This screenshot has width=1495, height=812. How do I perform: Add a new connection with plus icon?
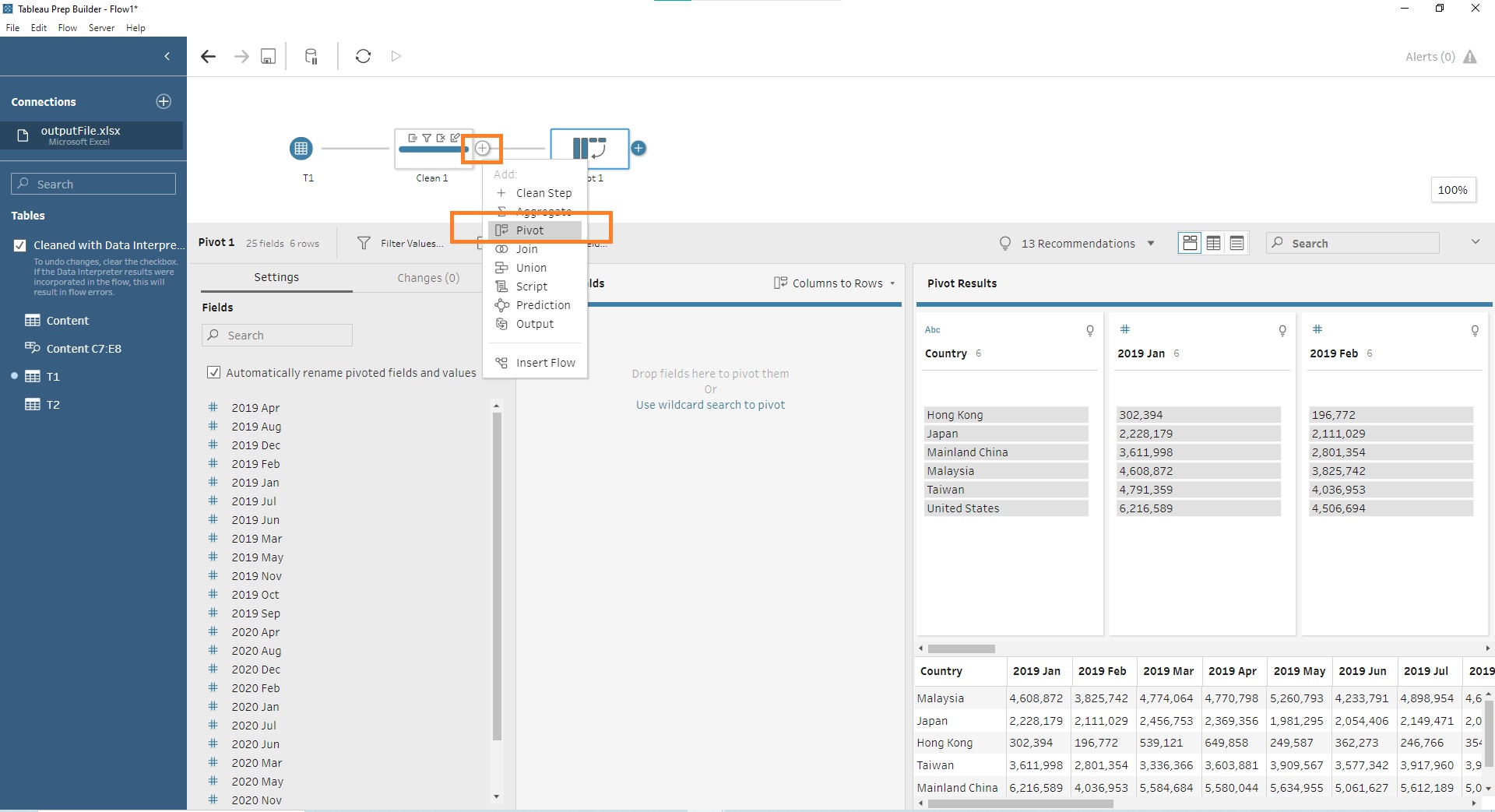(x=164, y=101)
